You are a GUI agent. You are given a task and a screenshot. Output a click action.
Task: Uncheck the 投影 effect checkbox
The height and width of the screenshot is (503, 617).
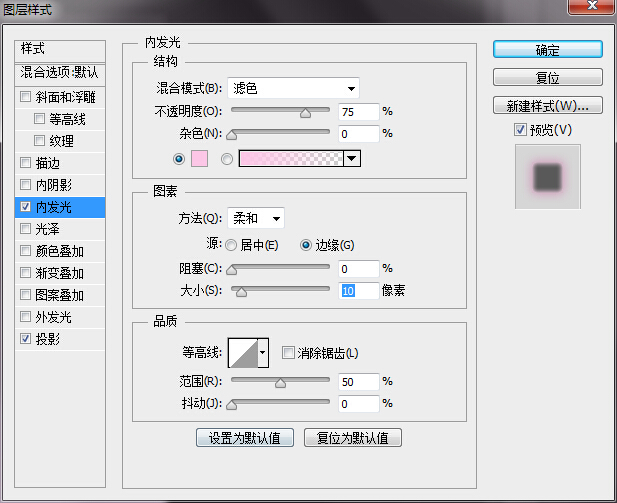click(x=25, y=339)
